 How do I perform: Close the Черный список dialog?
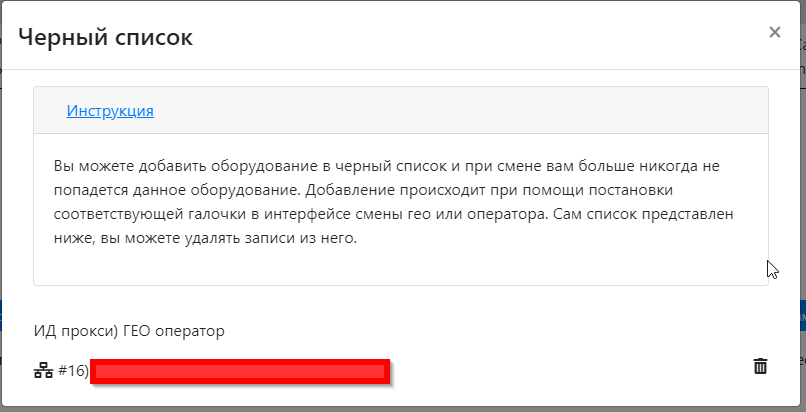pyautogui.click(x=774, y=32)
